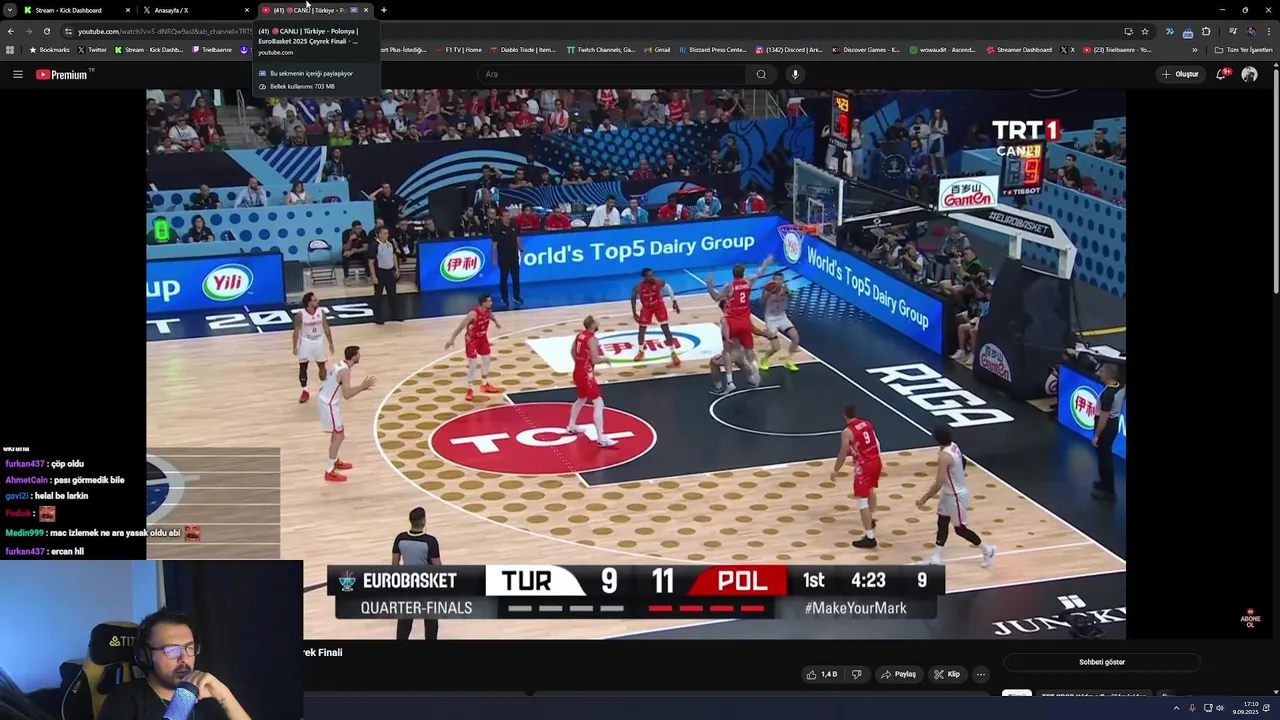1280x720 pixels.
Task: Click the Paylaş share button
Action: 898,674
